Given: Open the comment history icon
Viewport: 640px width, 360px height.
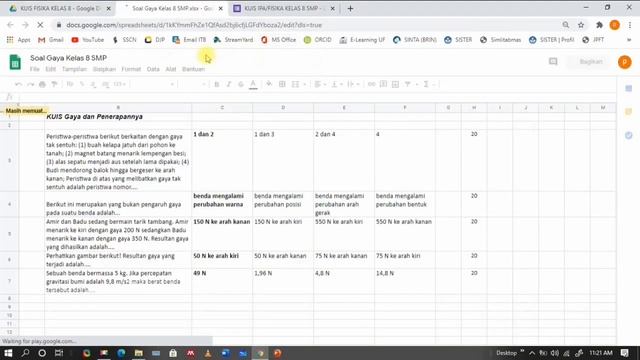Looking at the screenshot, I should point(553,62).
